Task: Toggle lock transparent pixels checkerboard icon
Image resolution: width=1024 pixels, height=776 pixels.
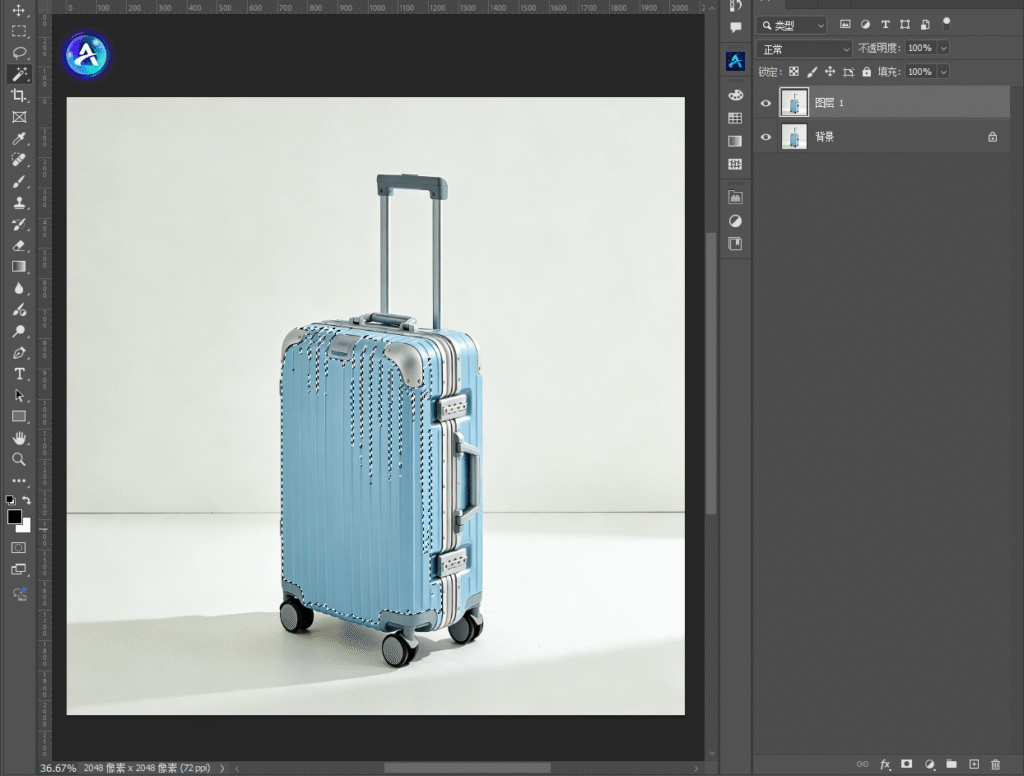Action: pyautogui.click(x=793, y=72)
